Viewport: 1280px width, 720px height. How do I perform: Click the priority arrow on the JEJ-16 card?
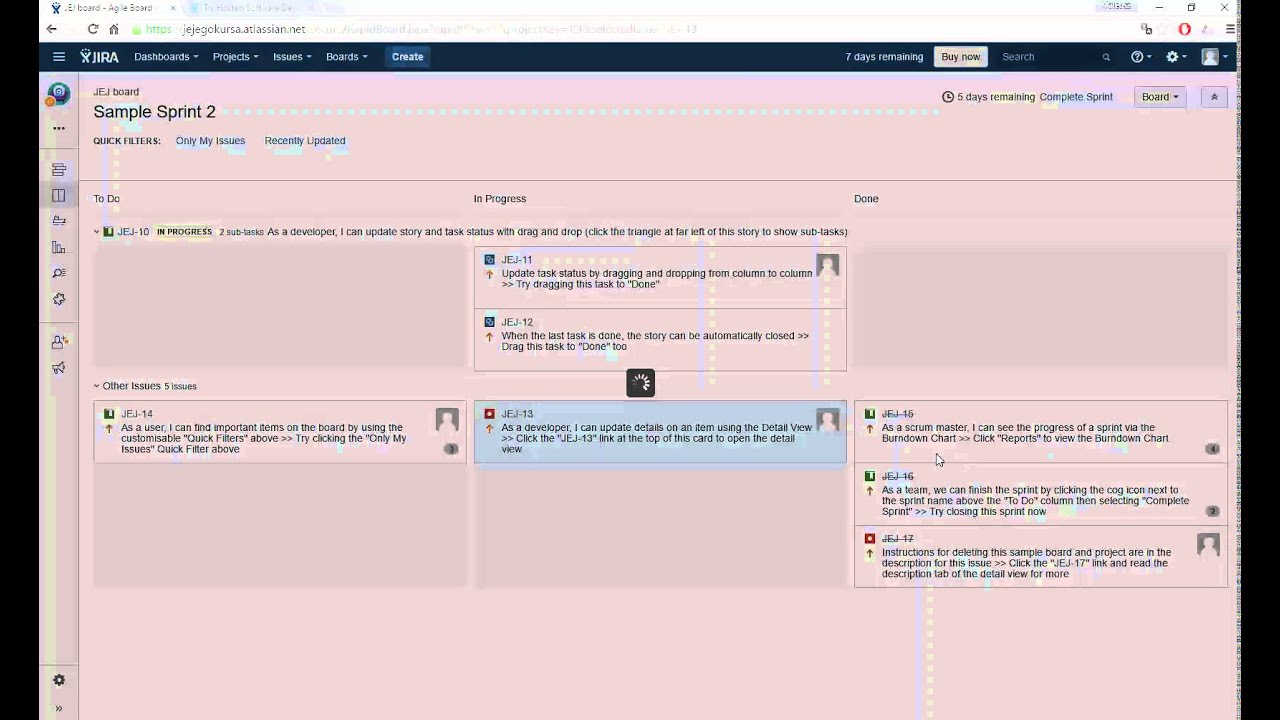[x=869, y=490]
